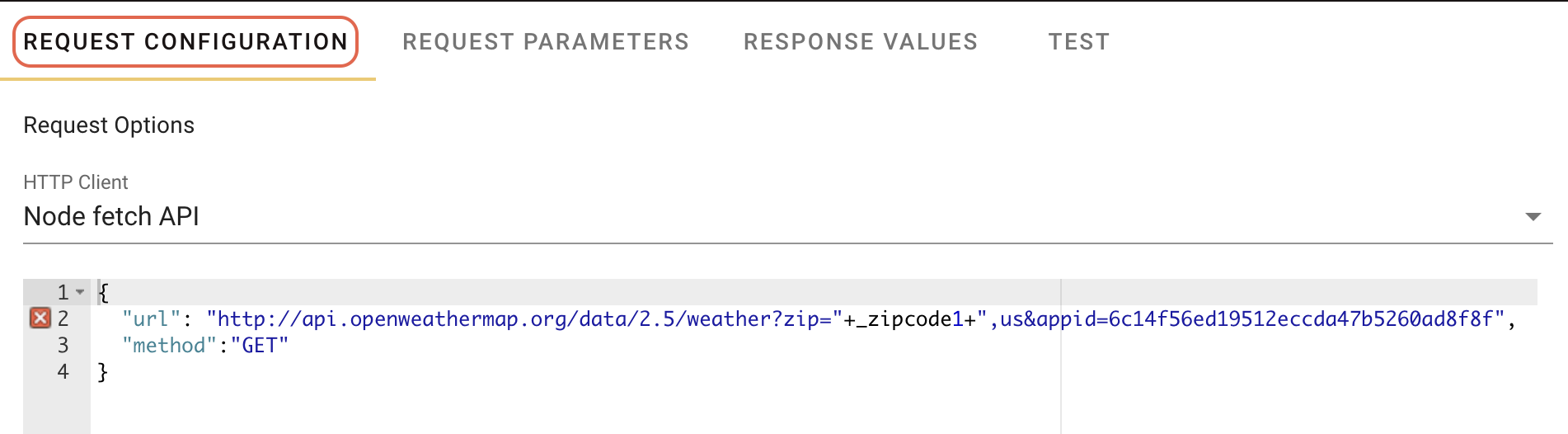Click the red error icon on line 2
This screenshot has height=434, width=1568.
(40, 318)
